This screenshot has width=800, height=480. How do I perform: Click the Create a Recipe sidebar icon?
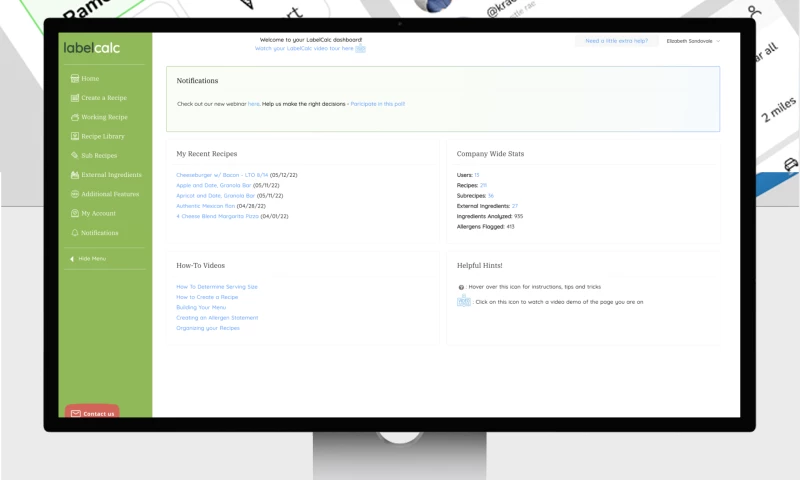(74, 98)
